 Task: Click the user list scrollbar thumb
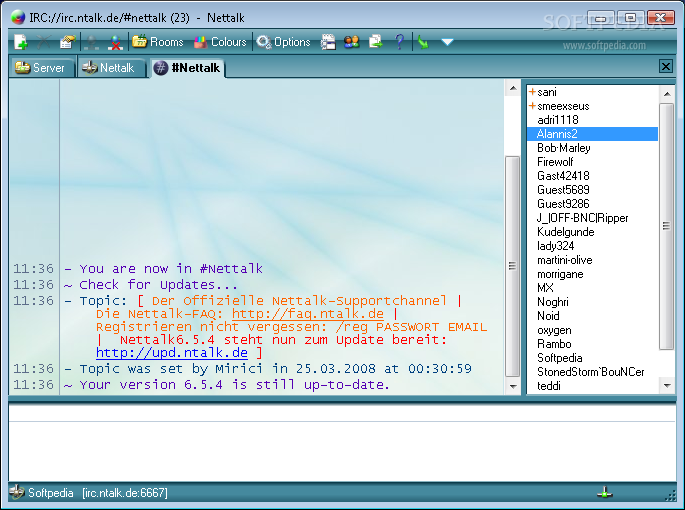[667, 226]
